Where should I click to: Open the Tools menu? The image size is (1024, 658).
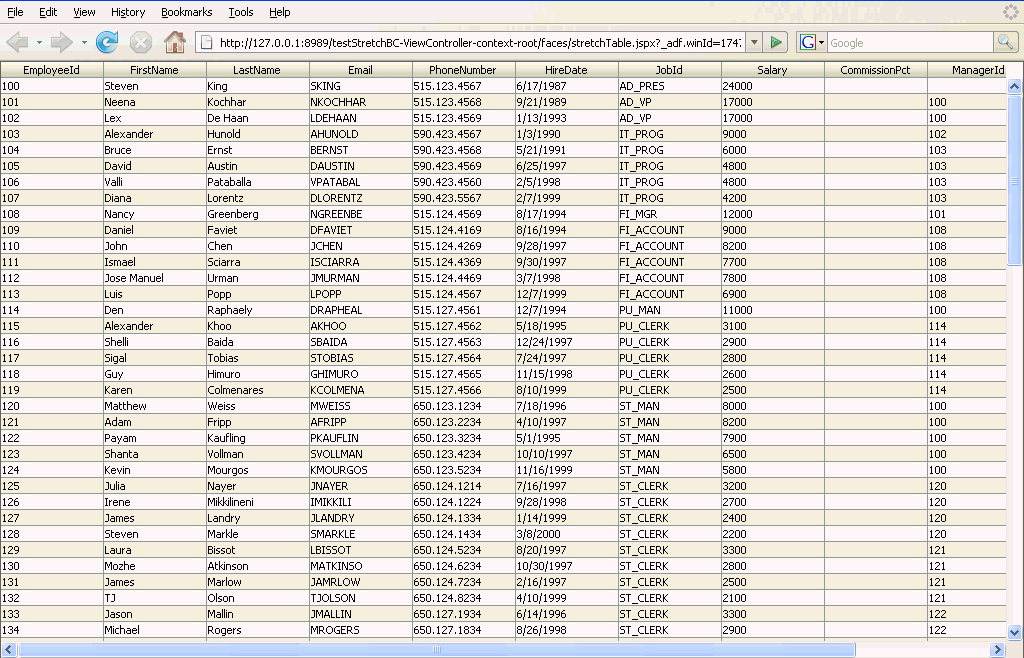tap(241, 12)
